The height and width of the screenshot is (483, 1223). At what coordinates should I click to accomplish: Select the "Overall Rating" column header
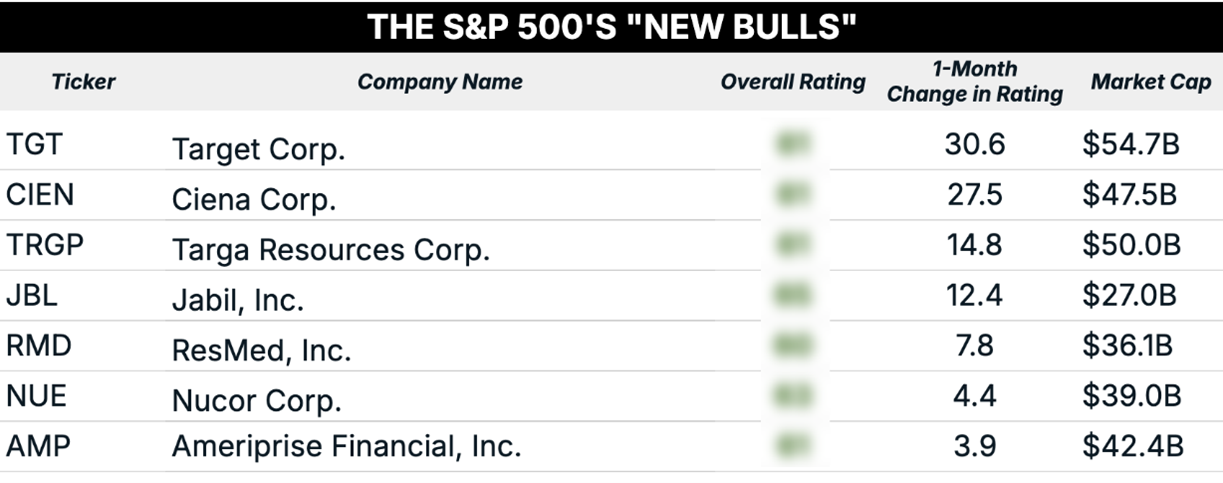pyautogui.click(x=793, y=83)
